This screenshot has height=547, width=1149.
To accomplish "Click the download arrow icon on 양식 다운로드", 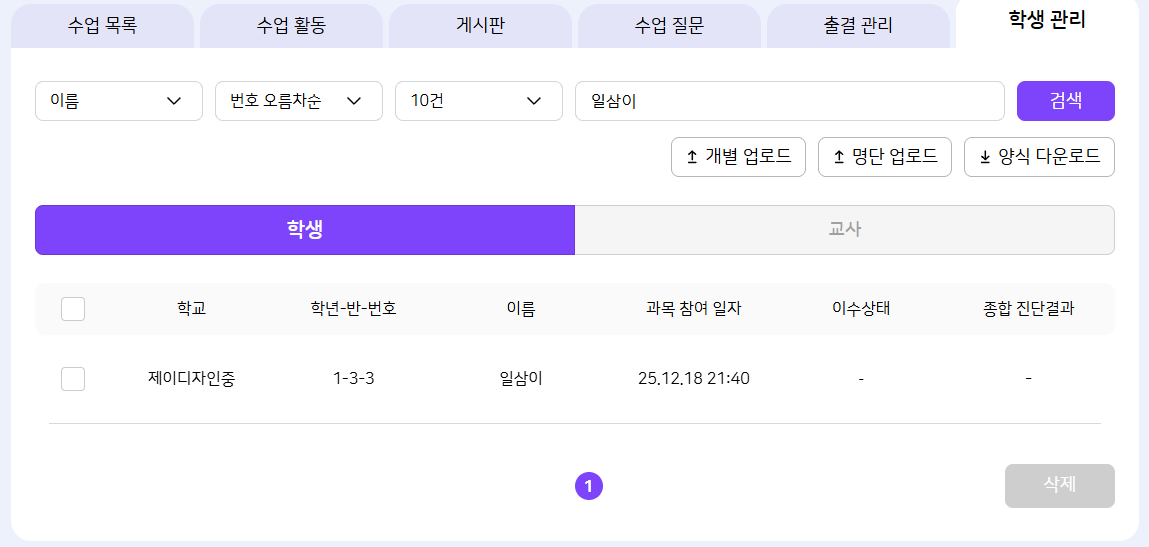I will 984,157.
